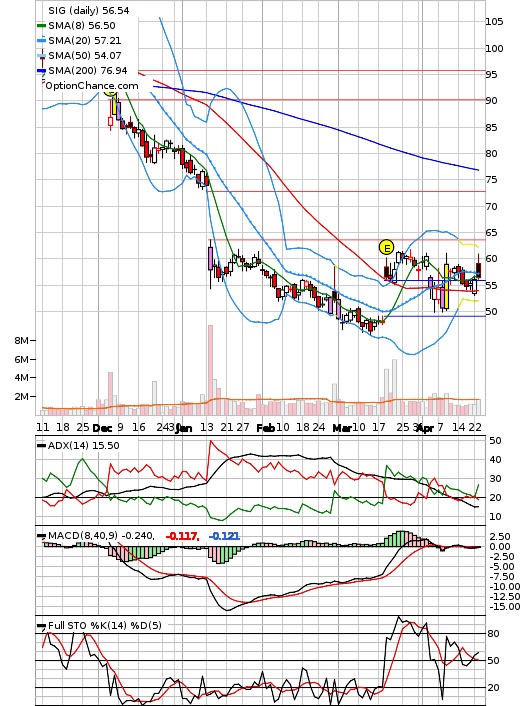Click the dark blue SMA(200) legend icon
The width and height of the screenshot is (526, 706).
(x=41, y=71)
